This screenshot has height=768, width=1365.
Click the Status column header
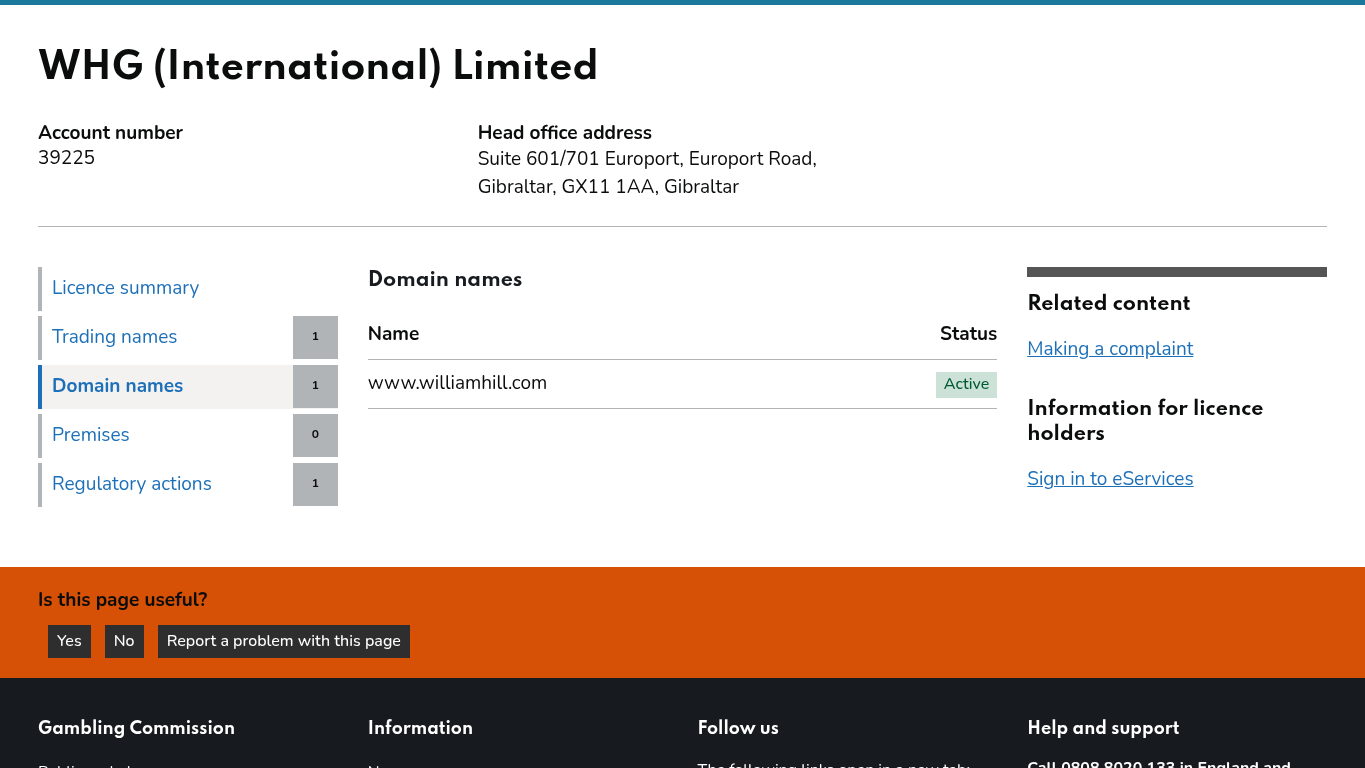(968, 334)
